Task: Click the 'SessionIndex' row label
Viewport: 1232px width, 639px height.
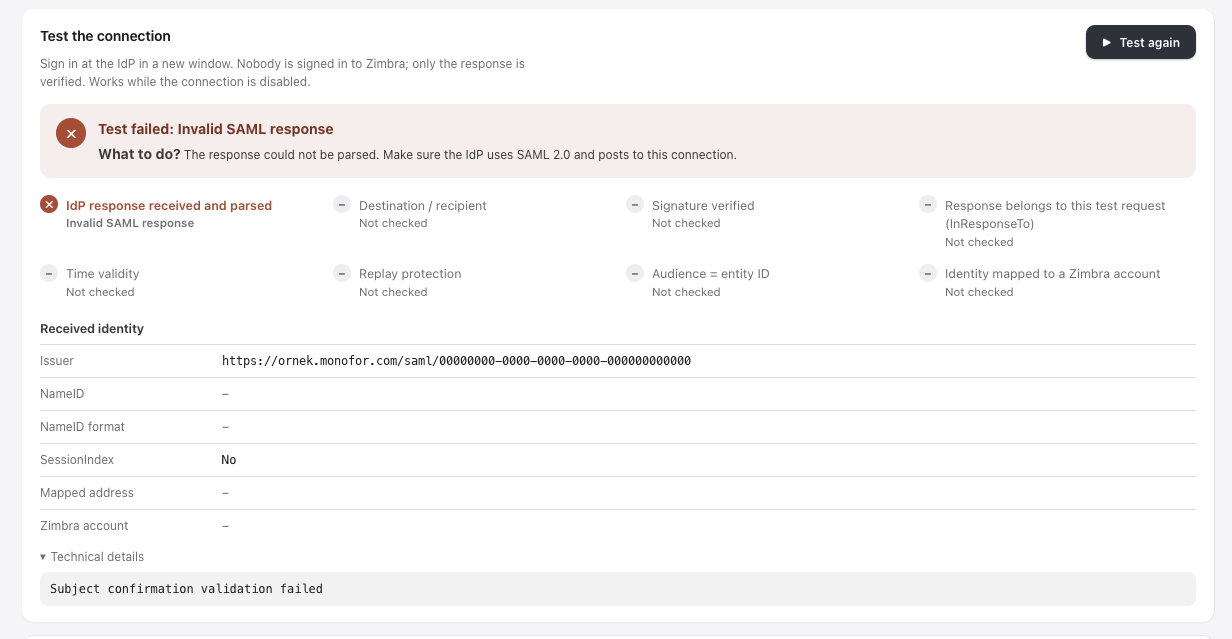Action: click(77, 460)
